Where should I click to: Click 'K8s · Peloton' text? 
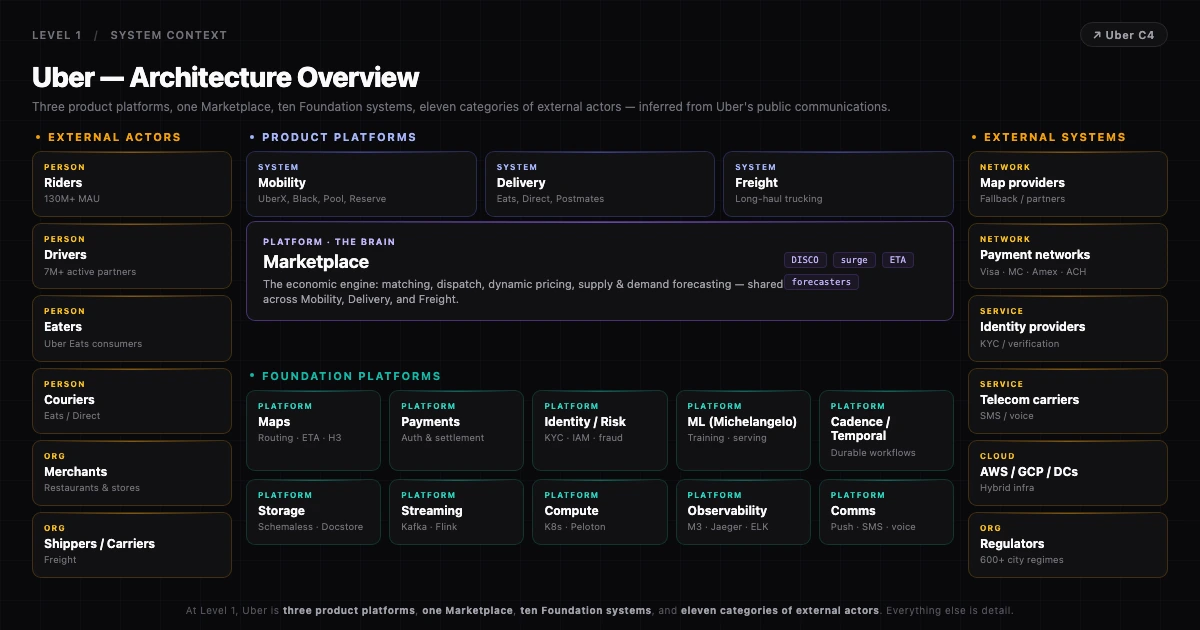[x=575, y=527]
